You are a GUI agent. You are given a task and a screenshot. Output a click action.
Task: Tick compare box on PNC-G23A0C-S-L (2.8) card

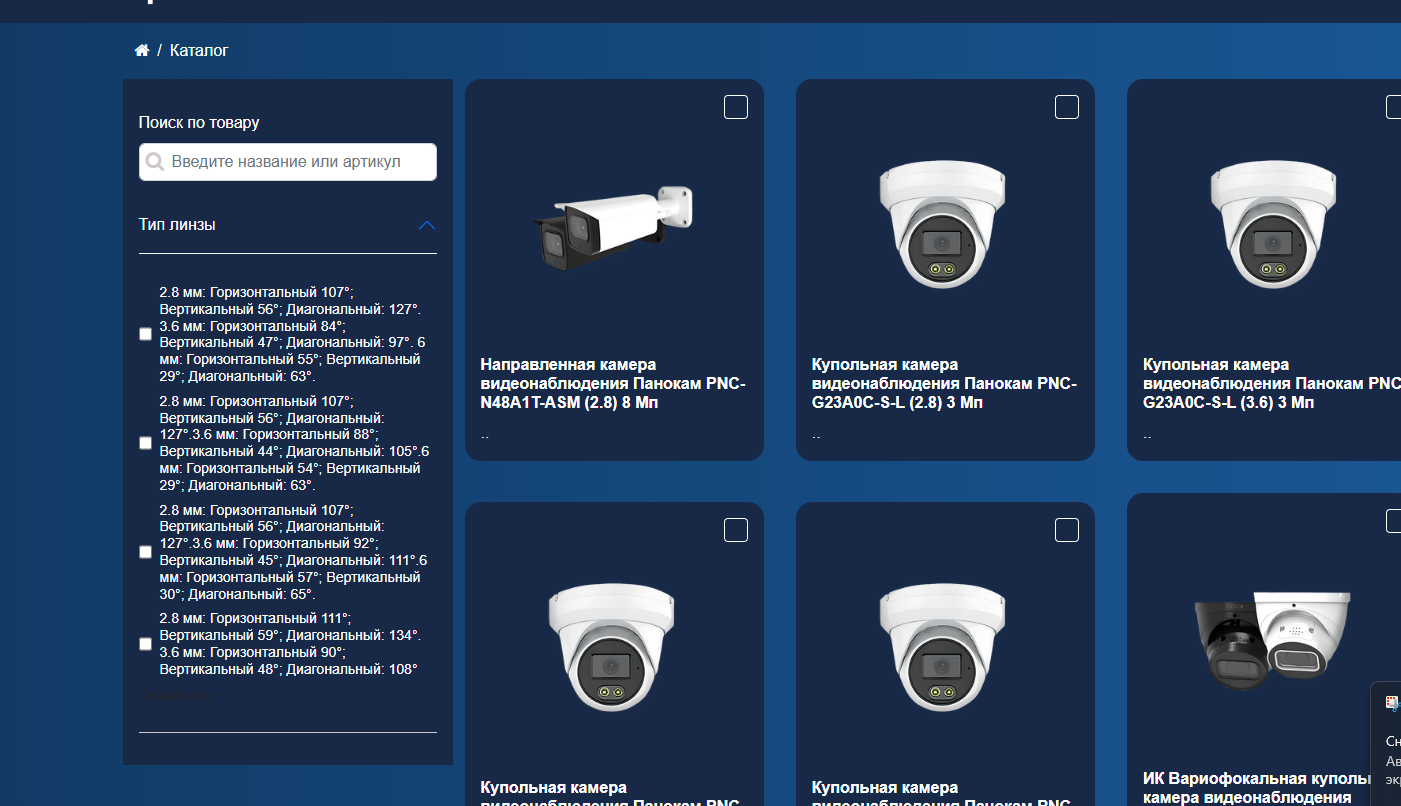point(1067,107)
